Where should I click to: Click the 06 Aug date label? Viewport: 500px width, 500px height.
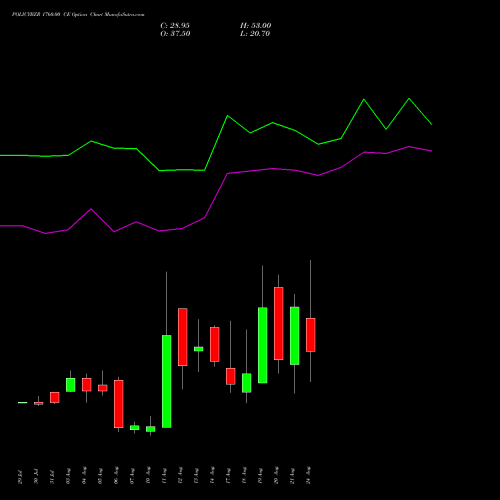click(116, 476)
